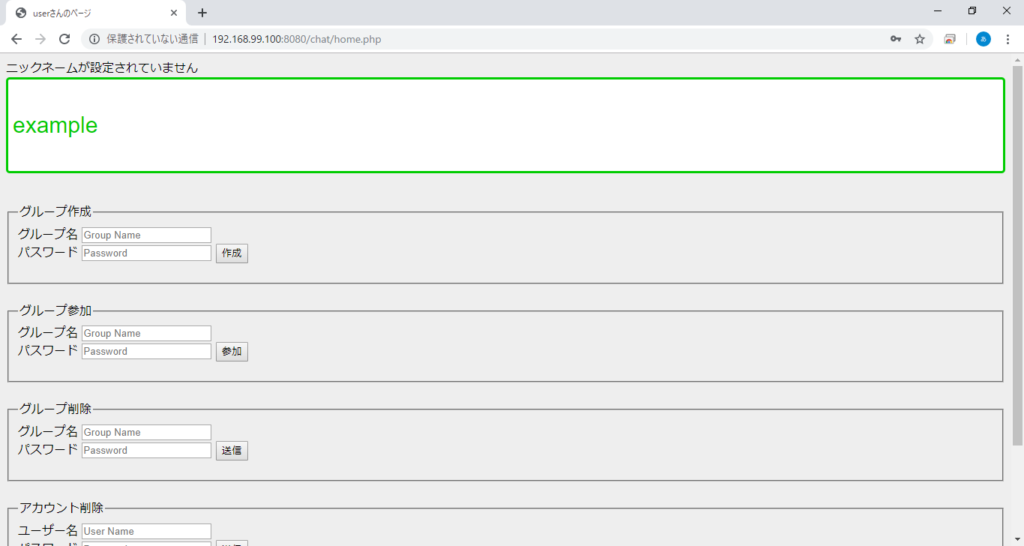Bookmark this page with the star icon
This screenshot has width=1024, height=546.
[x=920, y=39]
